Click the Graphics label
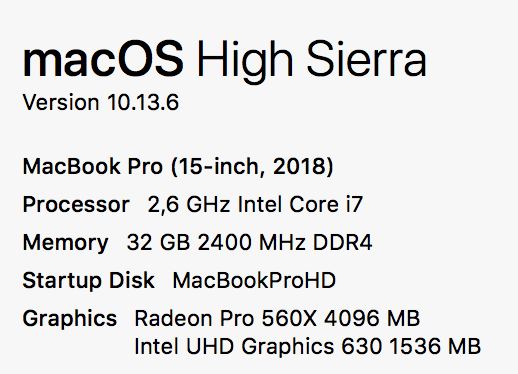This screenshot has width=518, height=374. (70, 319)
